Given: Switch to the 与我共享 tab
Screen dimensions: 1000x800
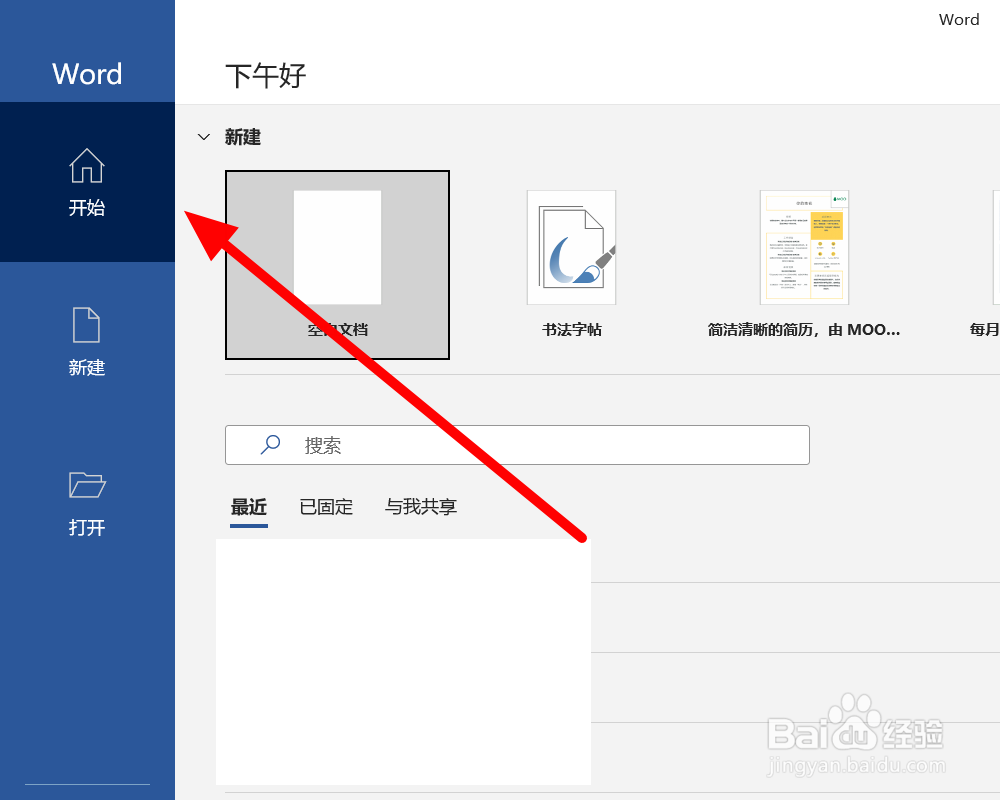Looking at the screenshot, I should 421,507.
